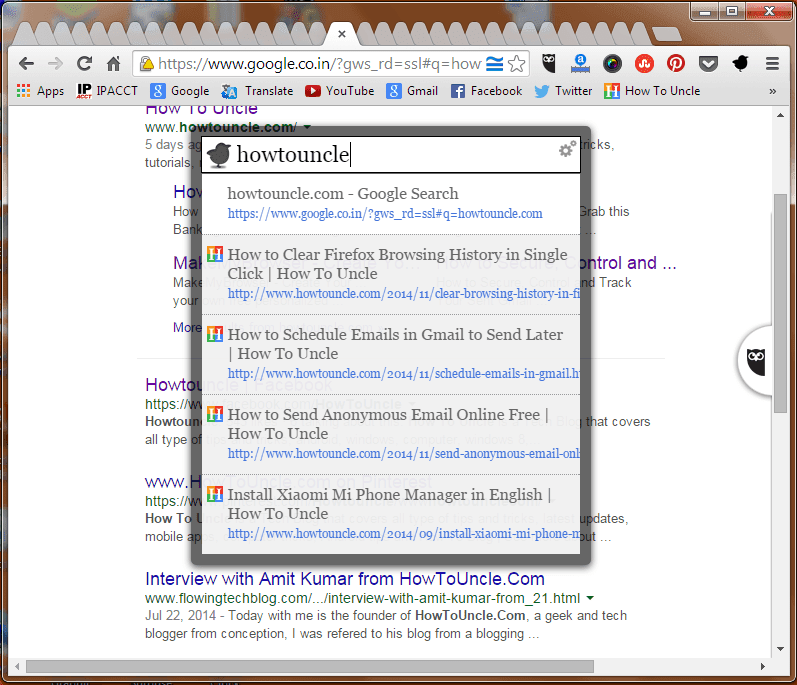Screen dimensions: 797x685
Task: Open the IPACCT bookmark
Action: [107, 91]
